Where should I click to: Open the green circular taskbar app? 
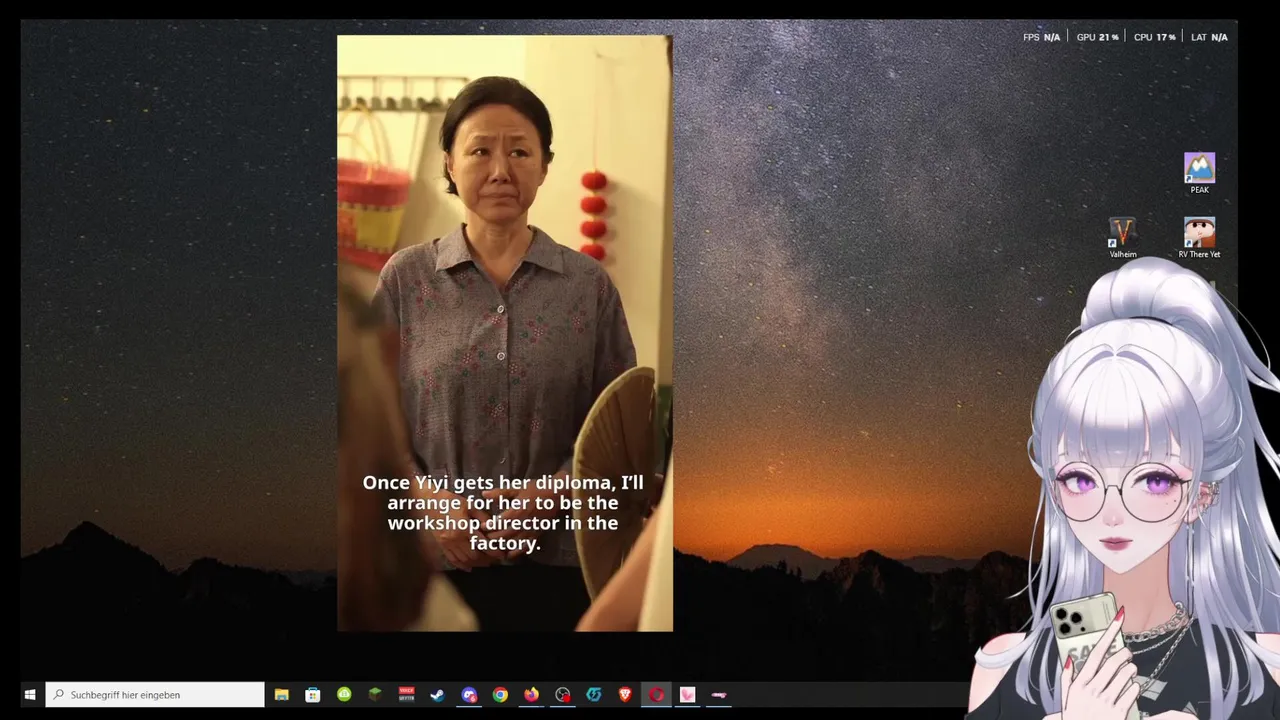pos(344,694)
